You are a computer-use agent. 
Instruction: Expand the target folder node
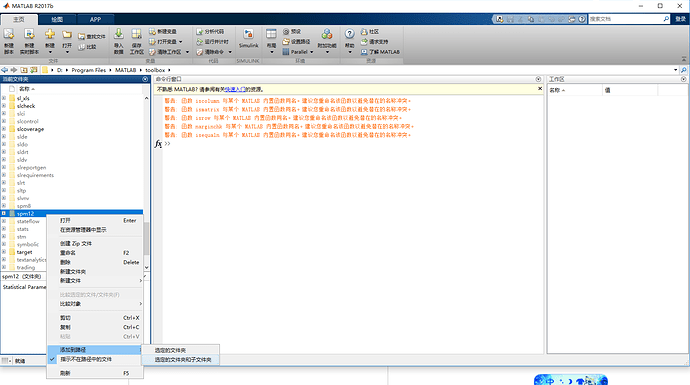[x=4, y=252]
